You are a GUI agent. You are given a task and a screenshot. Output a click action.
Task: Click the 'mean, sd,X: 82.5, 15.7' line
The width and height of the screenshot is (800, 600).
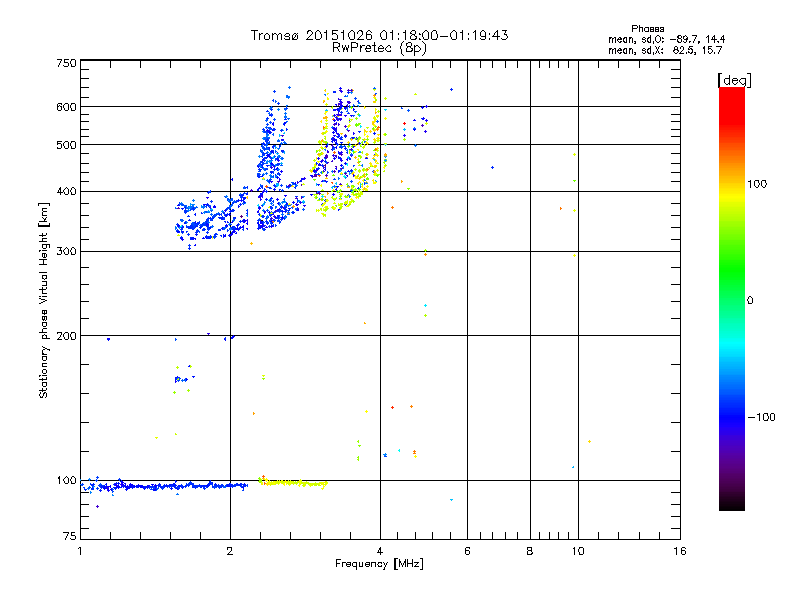click(665, 50)
